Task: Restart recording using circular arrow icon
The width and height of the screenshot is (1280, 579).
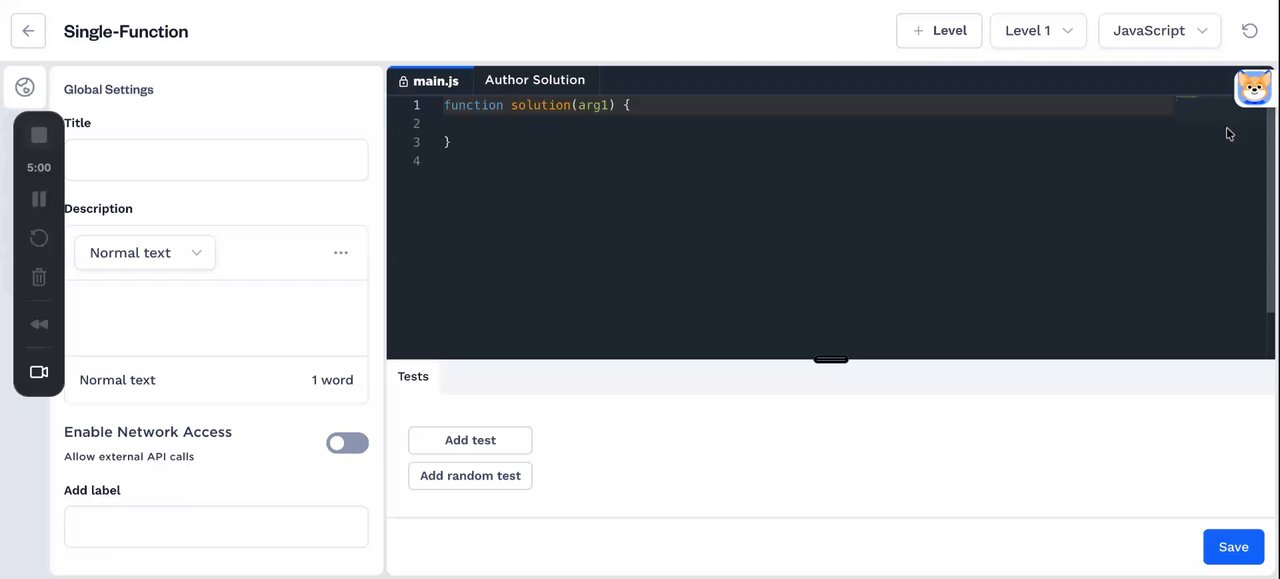Action: pyautogui.click(x=39, y=238)
